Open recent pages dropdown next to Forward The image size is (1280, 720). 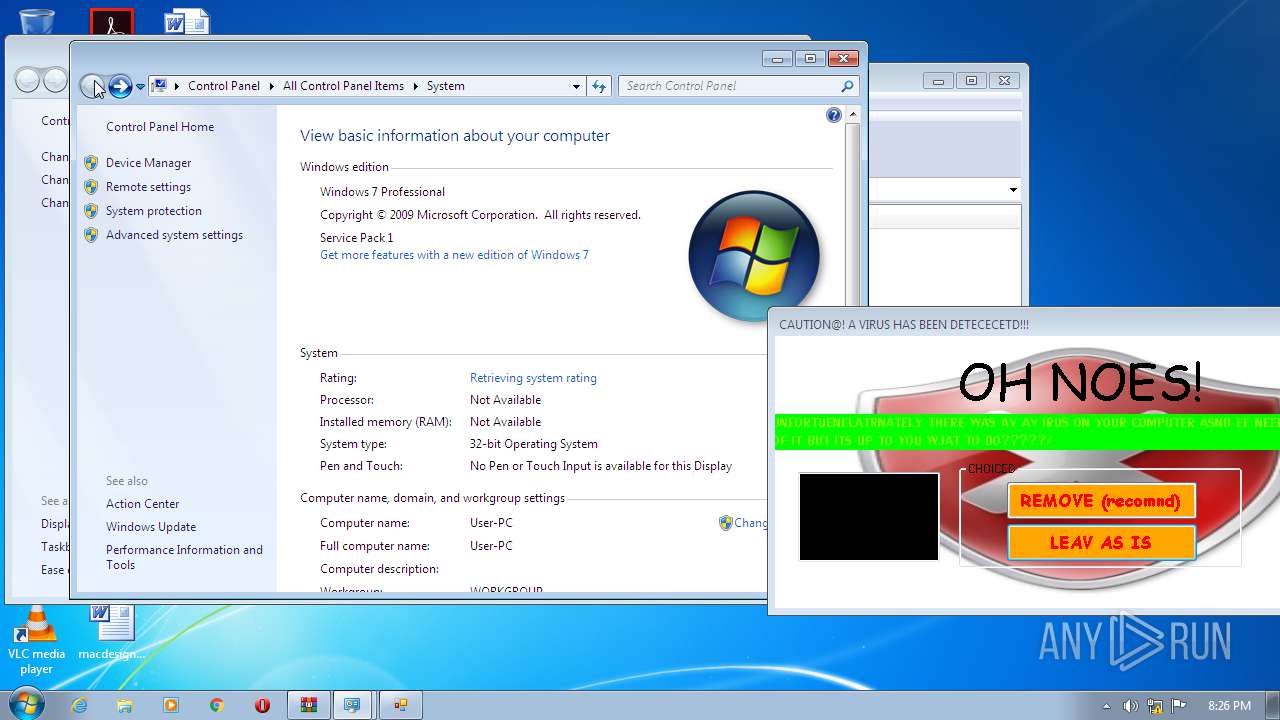tap(140, 87)
